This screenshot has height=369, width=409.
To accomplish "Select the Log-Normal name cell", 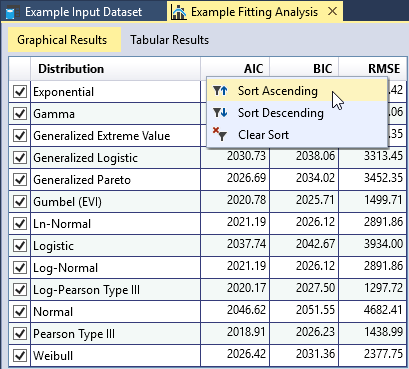I will [x=115, y=268].
